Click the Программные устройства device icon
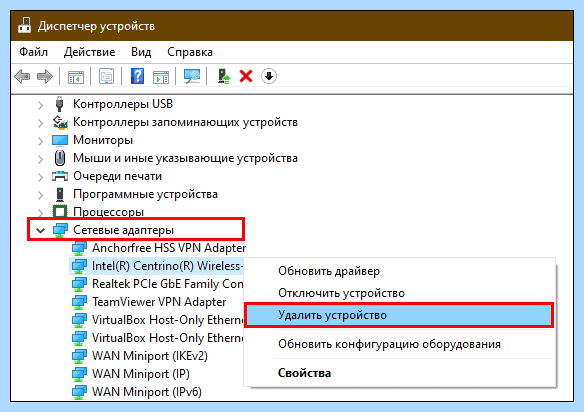This screenshot has height=412, width=584. [60, 194]
